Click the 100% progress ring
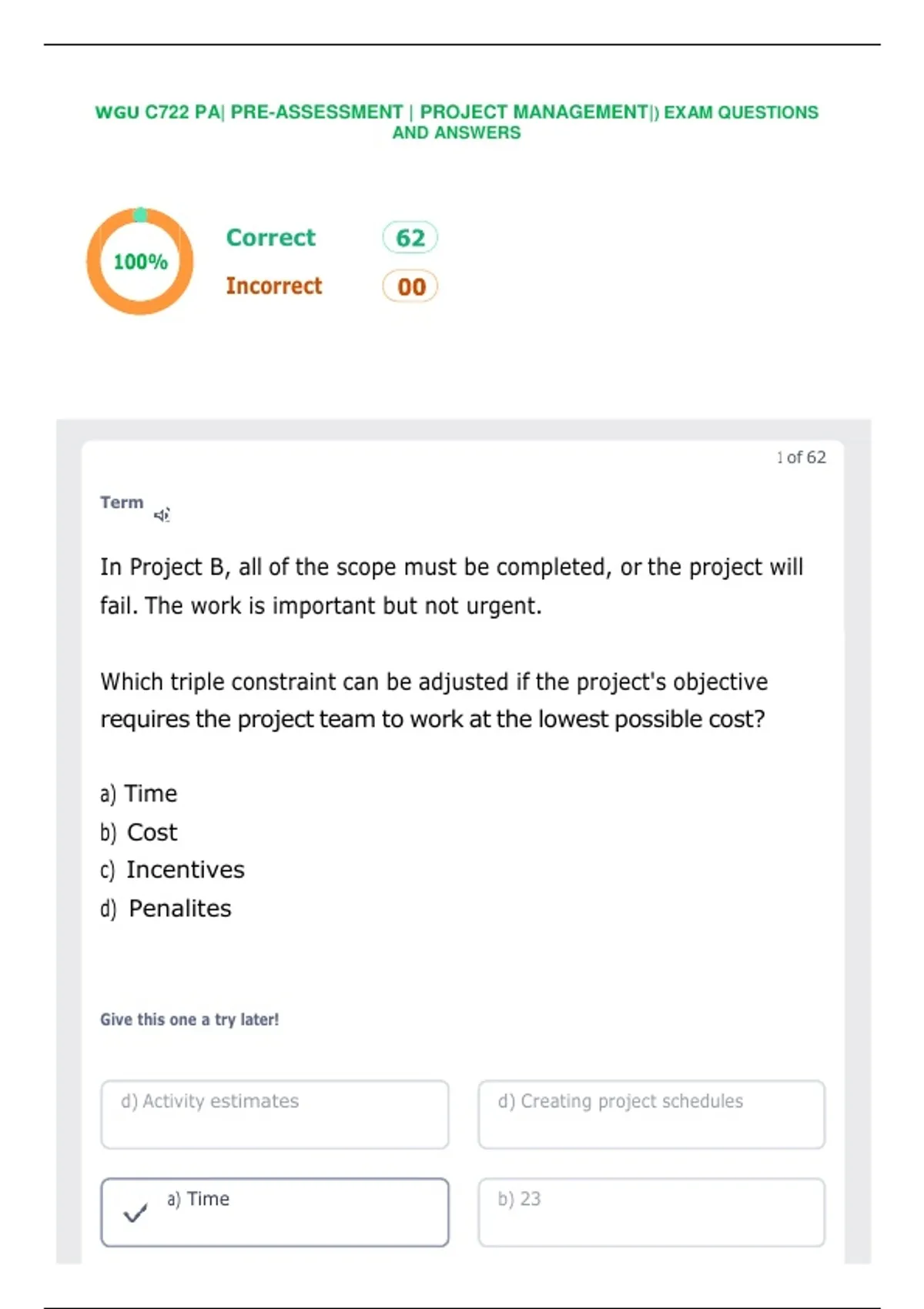Image resolution: width=924 pixels, height=1309 pixels. click(x=140, y=261)
